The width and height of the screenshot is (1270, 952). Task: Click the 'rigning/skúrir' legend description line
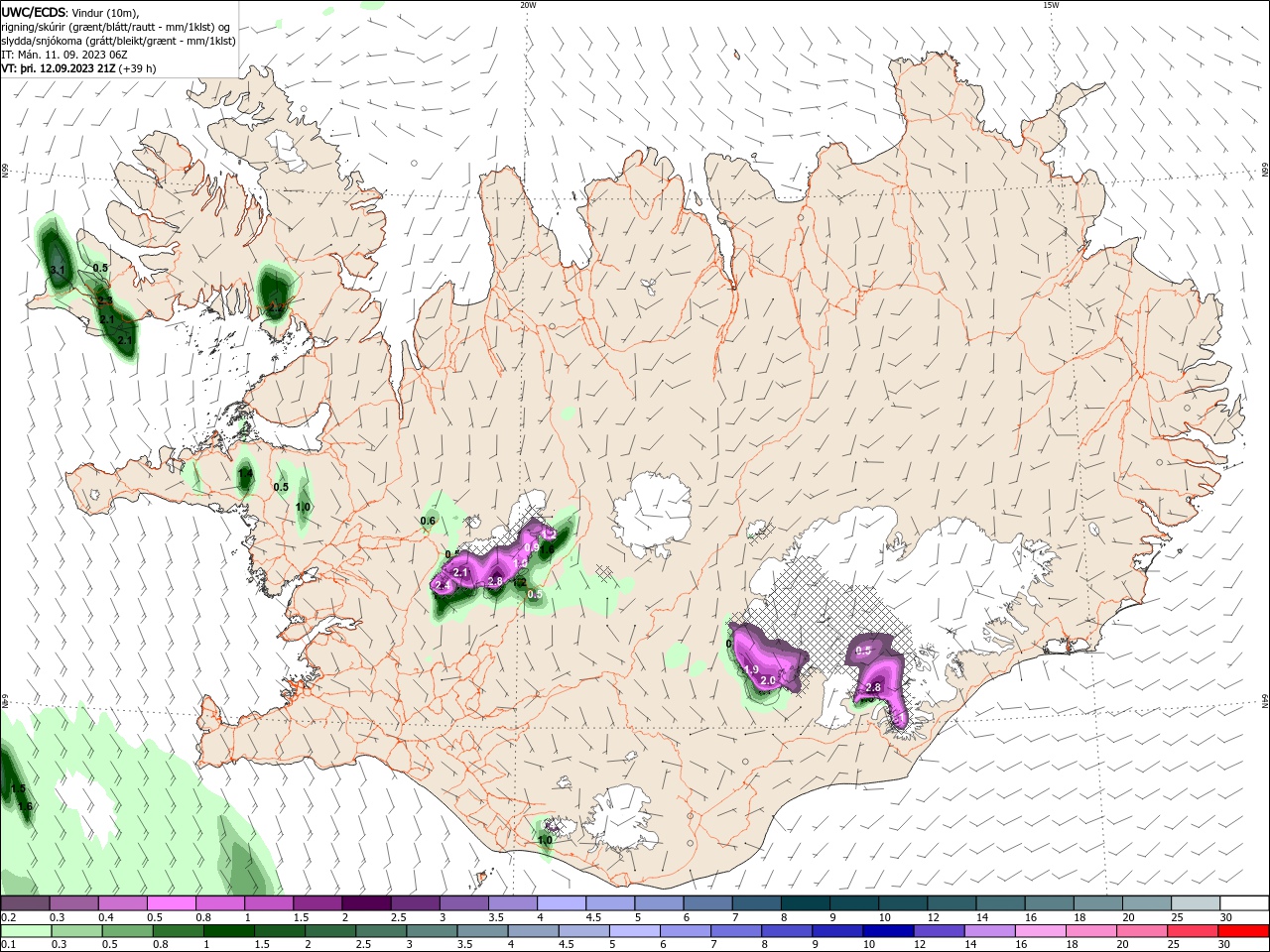[x=116, y=27]
